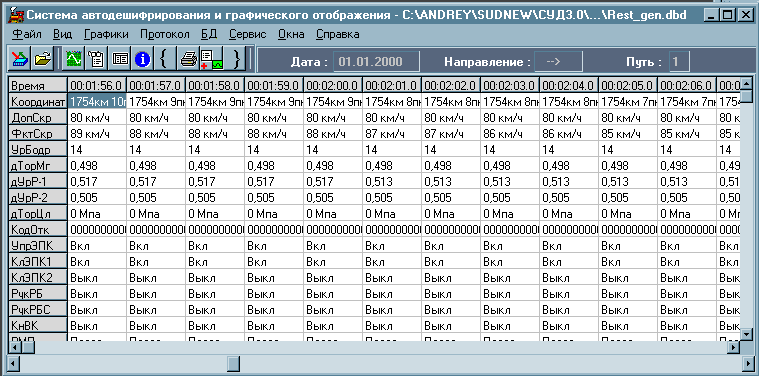Select the РчкРБ row header
The width and height of the screenshot is (759, 376).
(38, 293)
